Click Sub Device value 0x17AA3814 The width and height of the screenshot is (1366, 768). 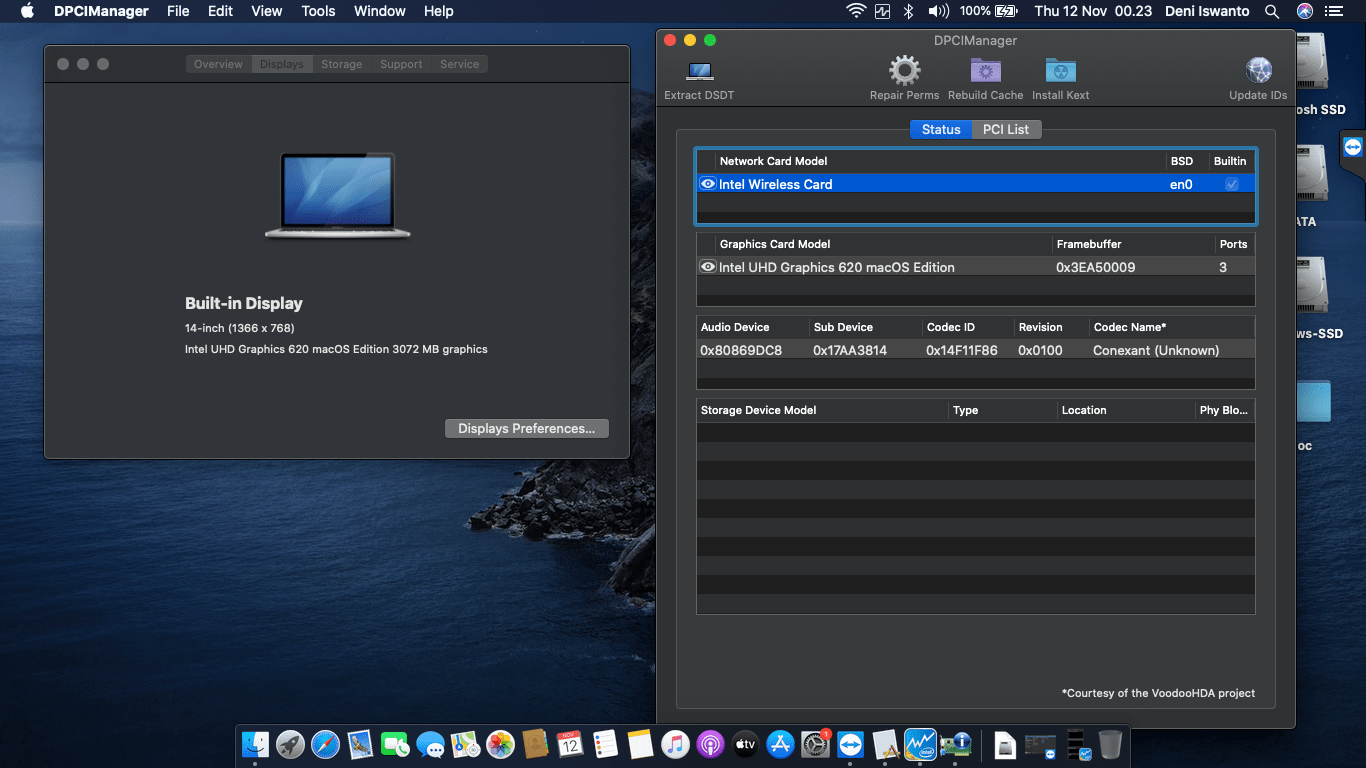click(850, 350)
